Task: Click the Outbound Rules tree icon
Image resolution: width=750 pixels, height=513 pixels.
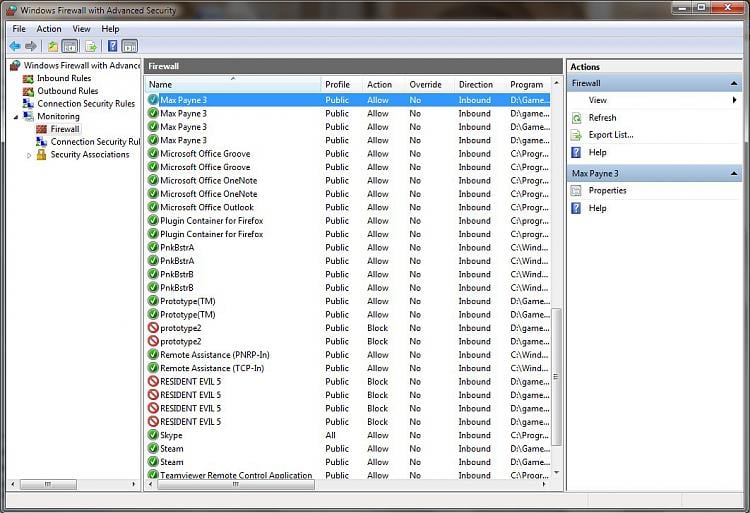Action: 29,91
